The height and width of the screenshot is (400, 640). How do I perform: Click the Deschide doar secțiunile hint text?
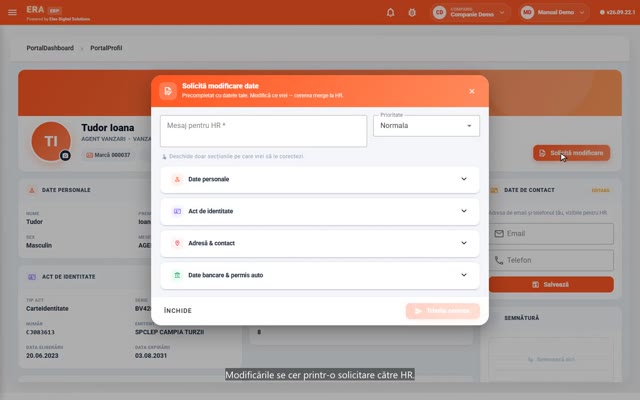coord(236,156)
